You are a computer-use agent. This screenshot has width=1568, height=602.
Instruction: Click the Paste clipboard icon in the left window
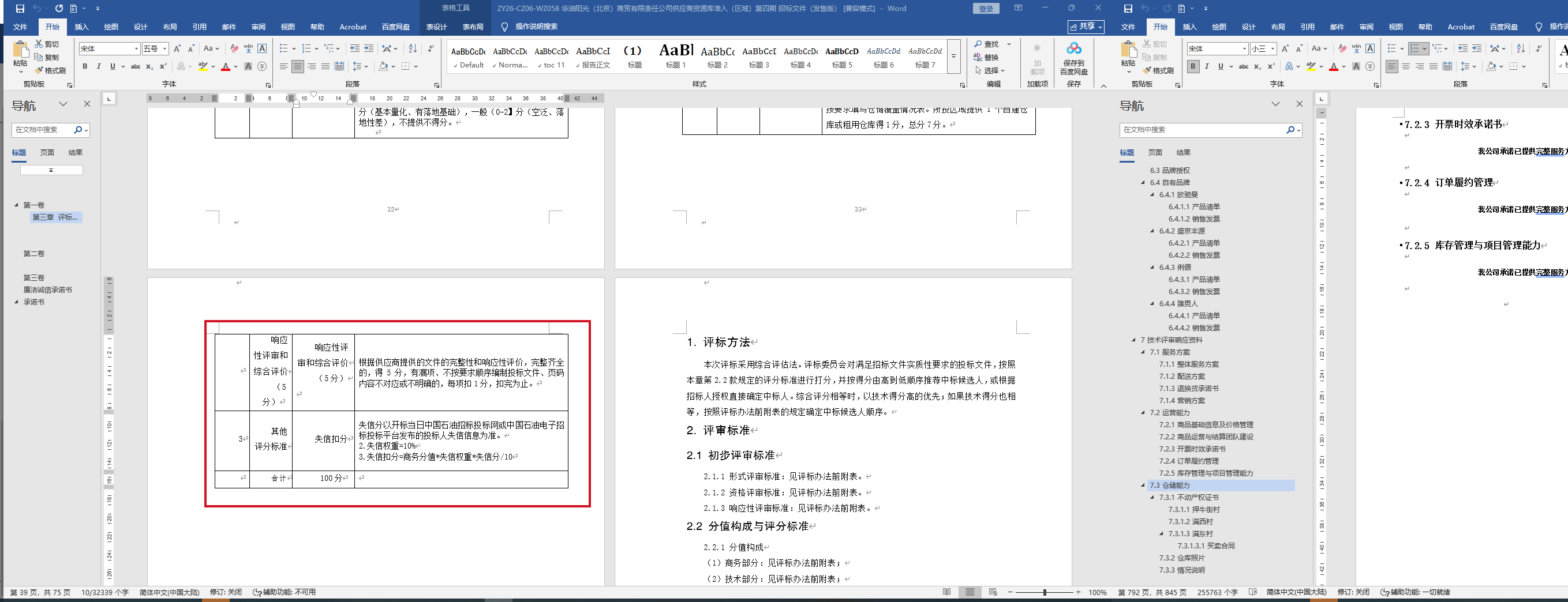[x=20, y=48]
